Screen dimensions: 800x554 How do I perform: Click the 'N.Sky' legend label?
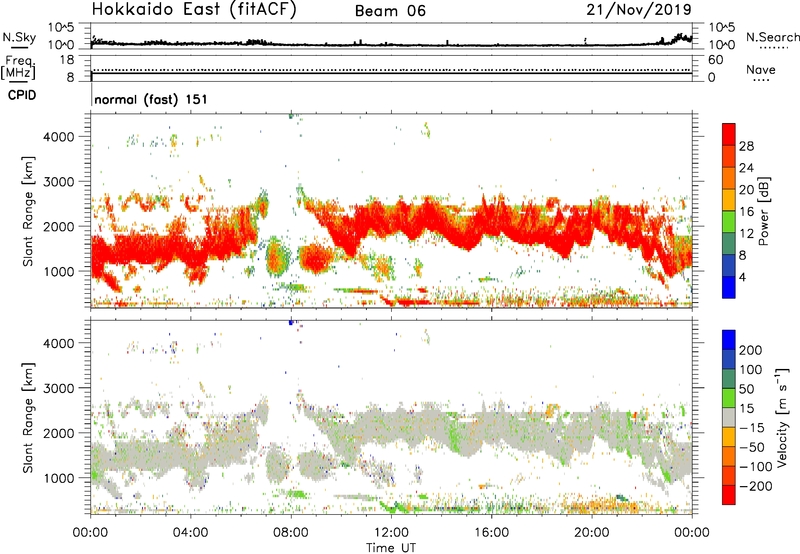click(19, 37)
